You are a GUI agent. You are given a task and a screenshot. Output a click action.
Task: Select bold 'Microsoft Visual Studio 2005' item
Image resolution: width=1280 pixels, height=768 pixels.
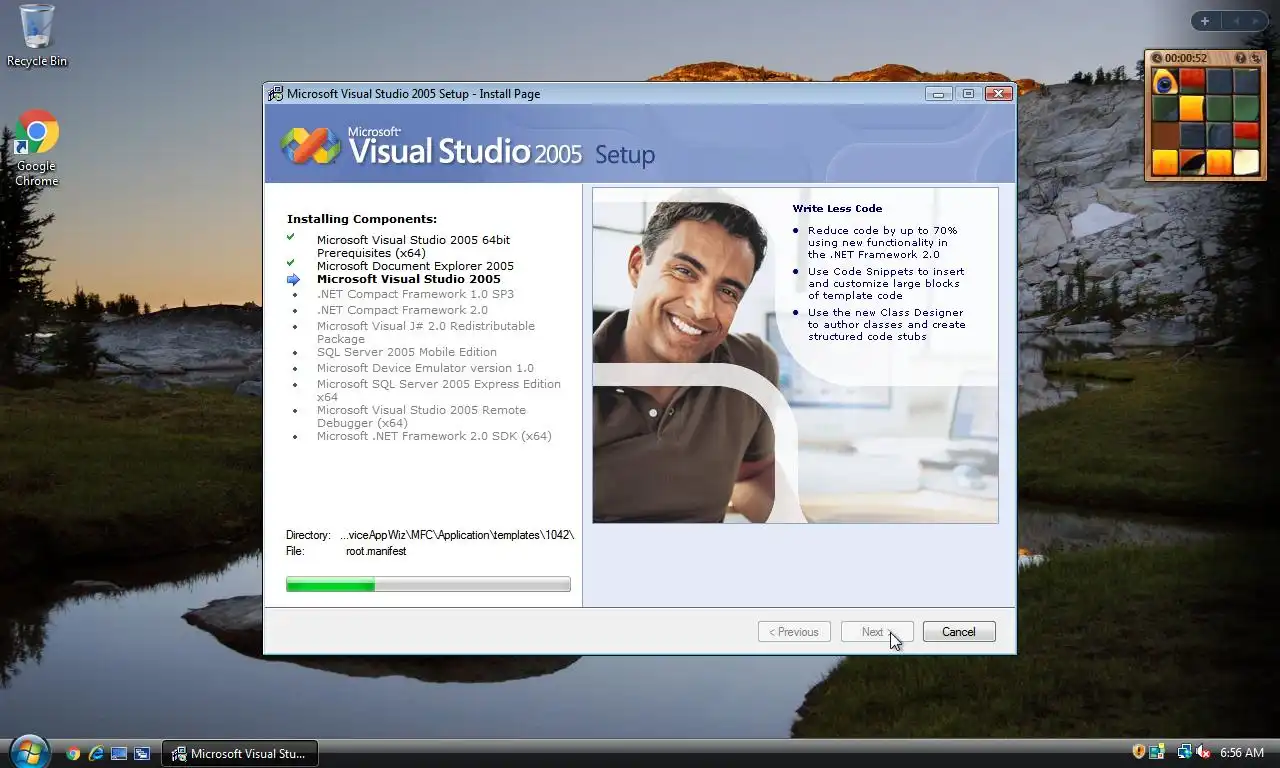[409, 279]
